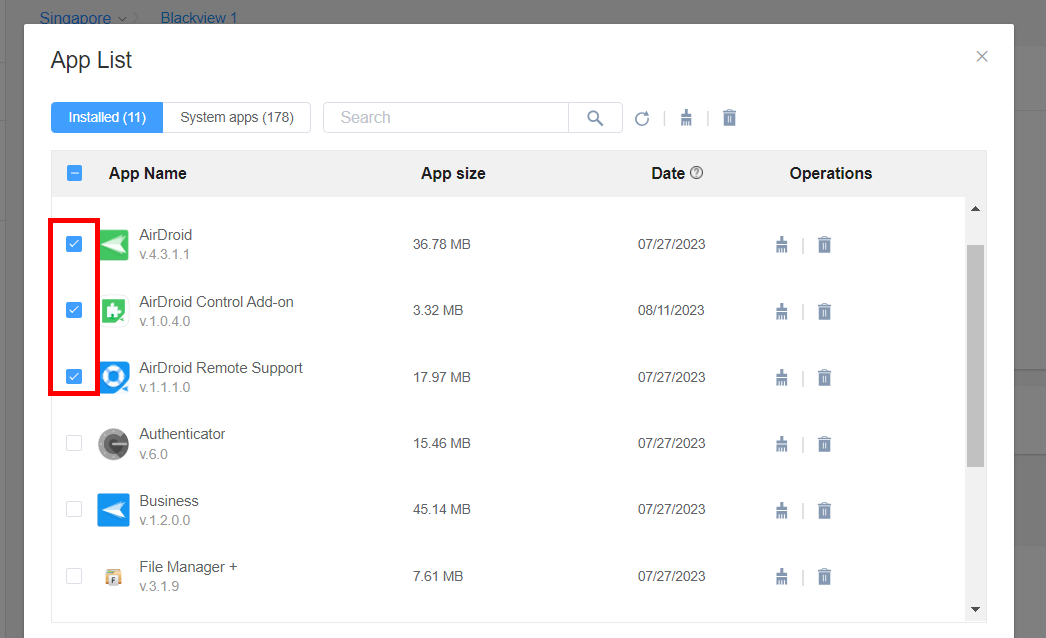Screen dimensions: 1046x638
Task: Uninstall AirDroid Control Add-on
Action: click(825, 312)
